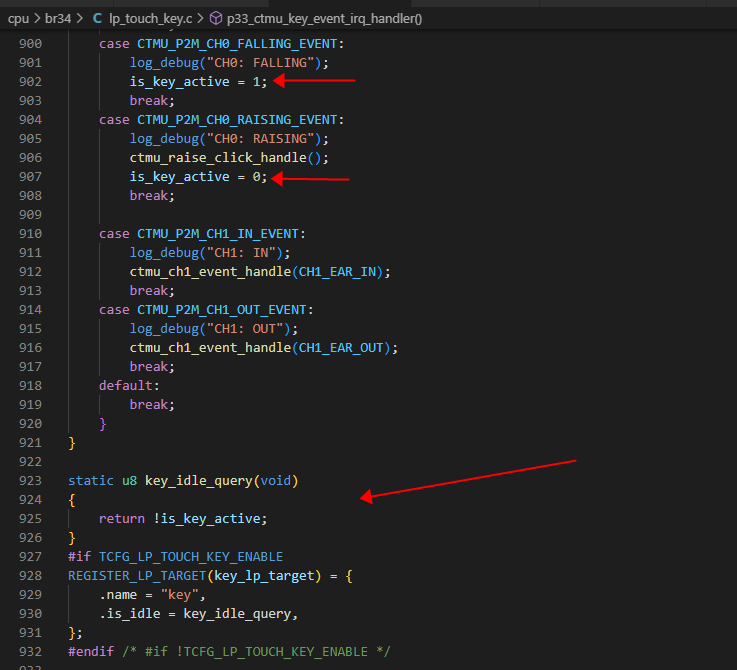The image size is (737, 670).
Task: Click "CH1: OUT" string in log_debug
Action: coord(244,329)
